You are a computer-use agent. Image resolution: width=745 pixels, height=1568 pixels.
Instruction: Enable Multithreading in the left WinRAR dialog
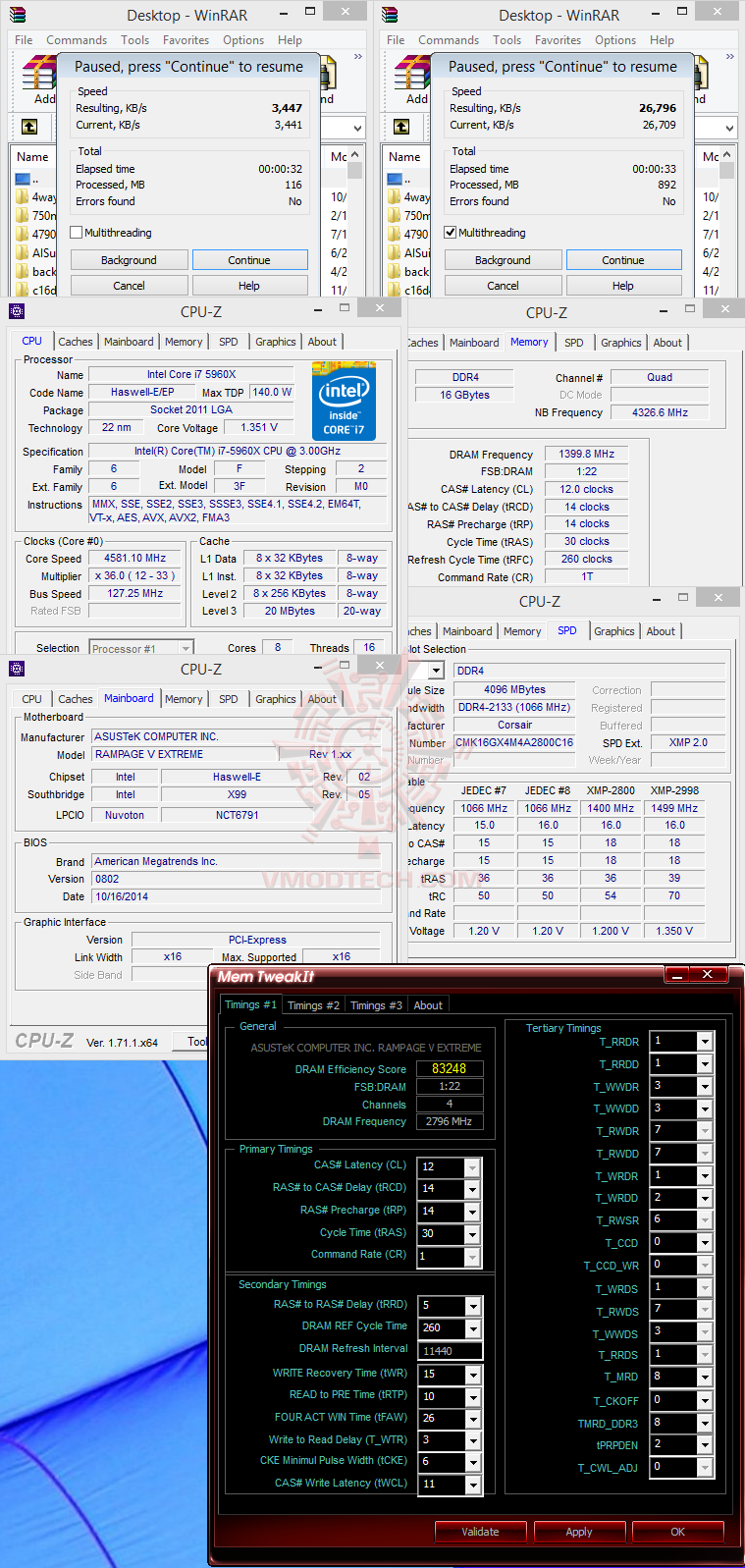tap(77, 233)
